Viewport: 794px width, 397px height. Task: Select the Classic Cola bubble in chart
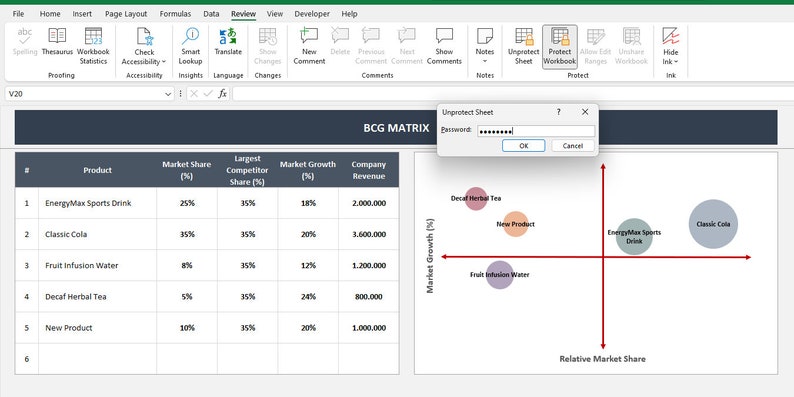pyautogui.click(x=713, y=224)
